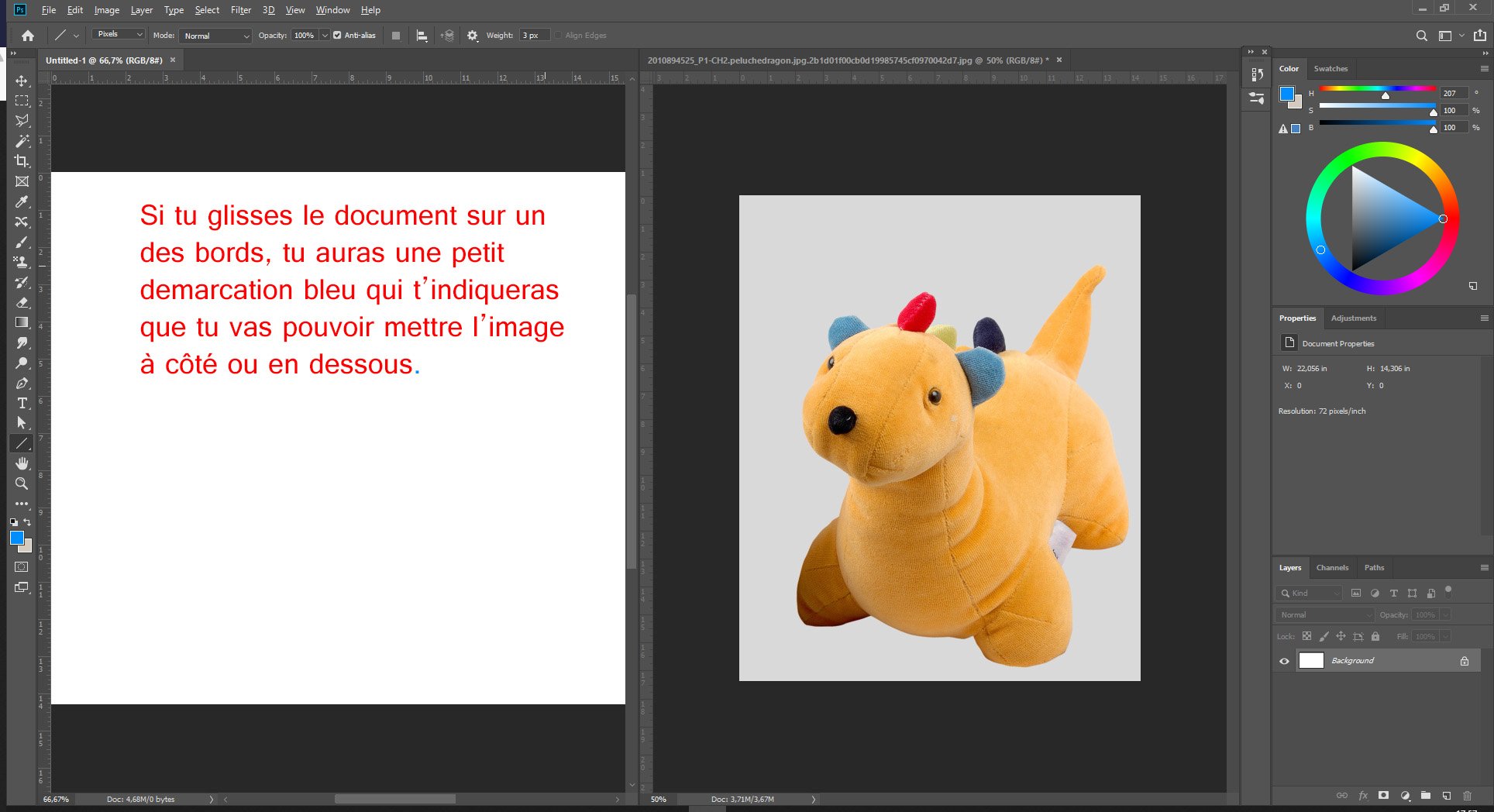
Task: Open the Mode dropdown set to Normal
Action: [215, 36]
